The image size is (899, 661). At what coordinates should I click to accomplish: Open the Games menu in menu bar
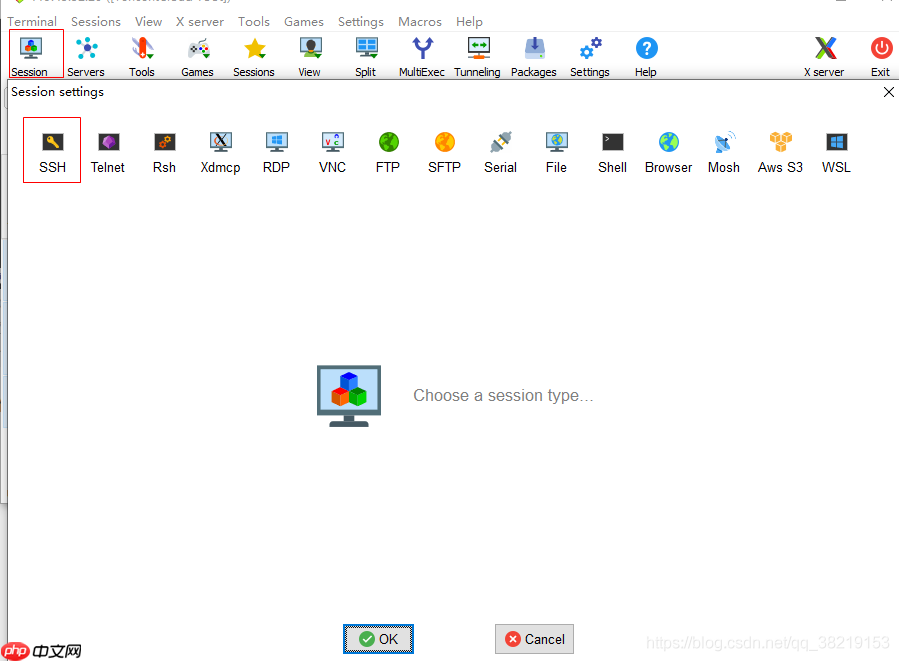(304, 22)
